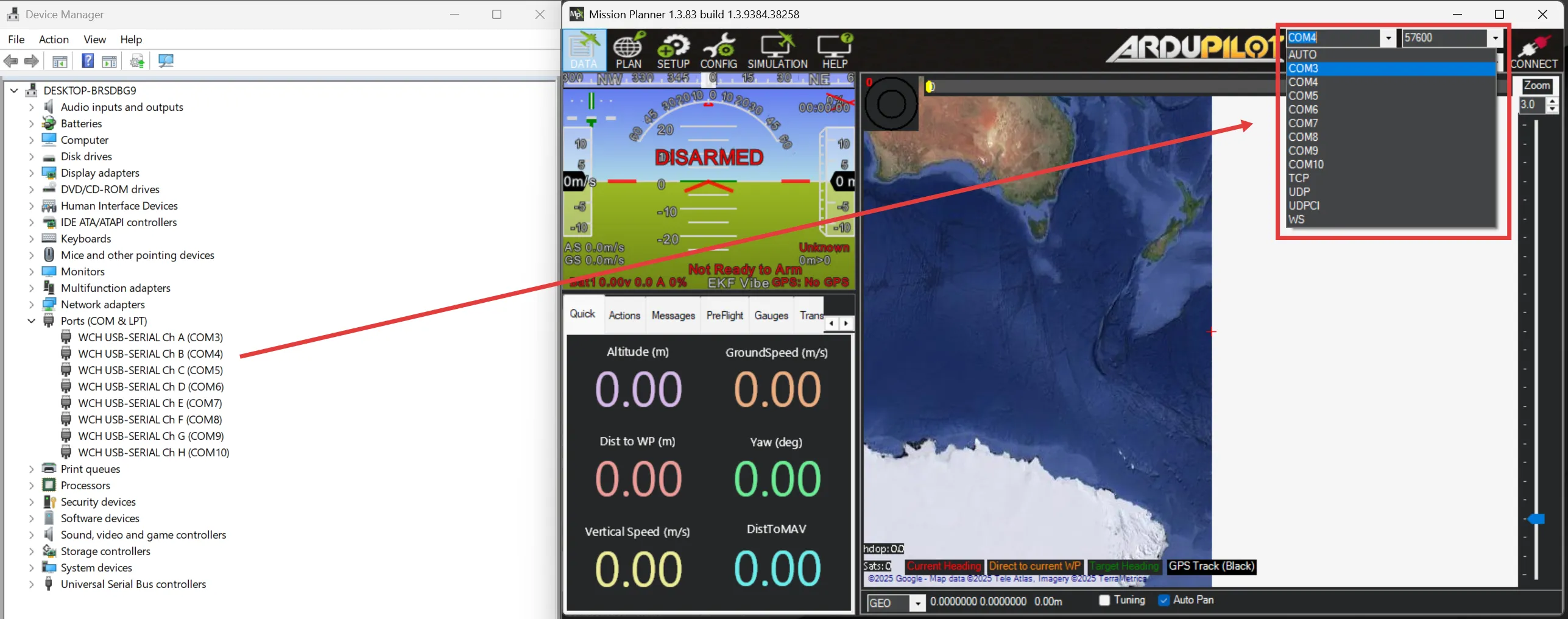This screenshot has height=619, width=1568.
Task: Pick COM10 from the port dropdown list
Action: (1391, 164)
